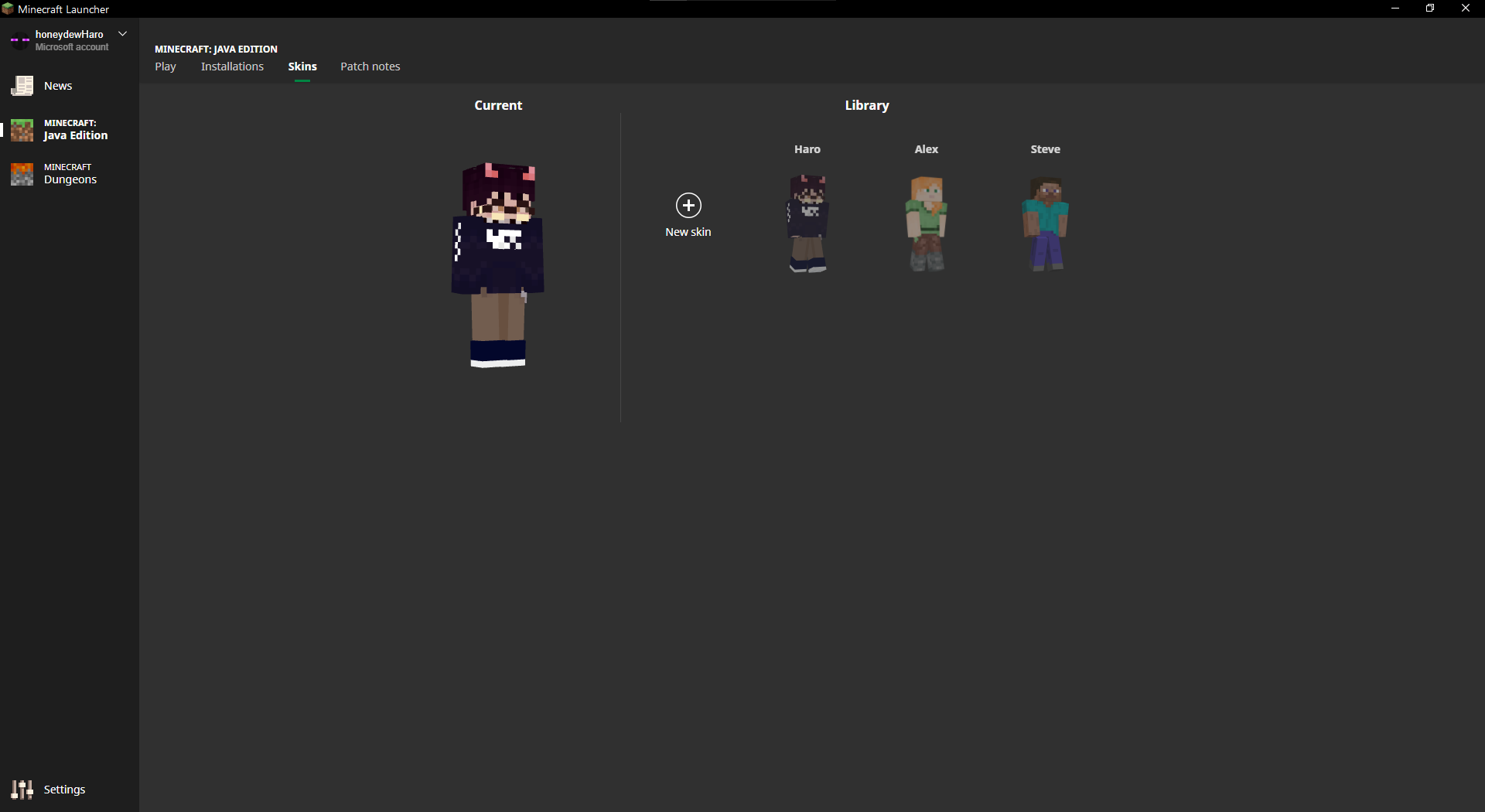Open Settings from the sidebar label
This screenshot has height=812, width=1485.
[64, 790]
